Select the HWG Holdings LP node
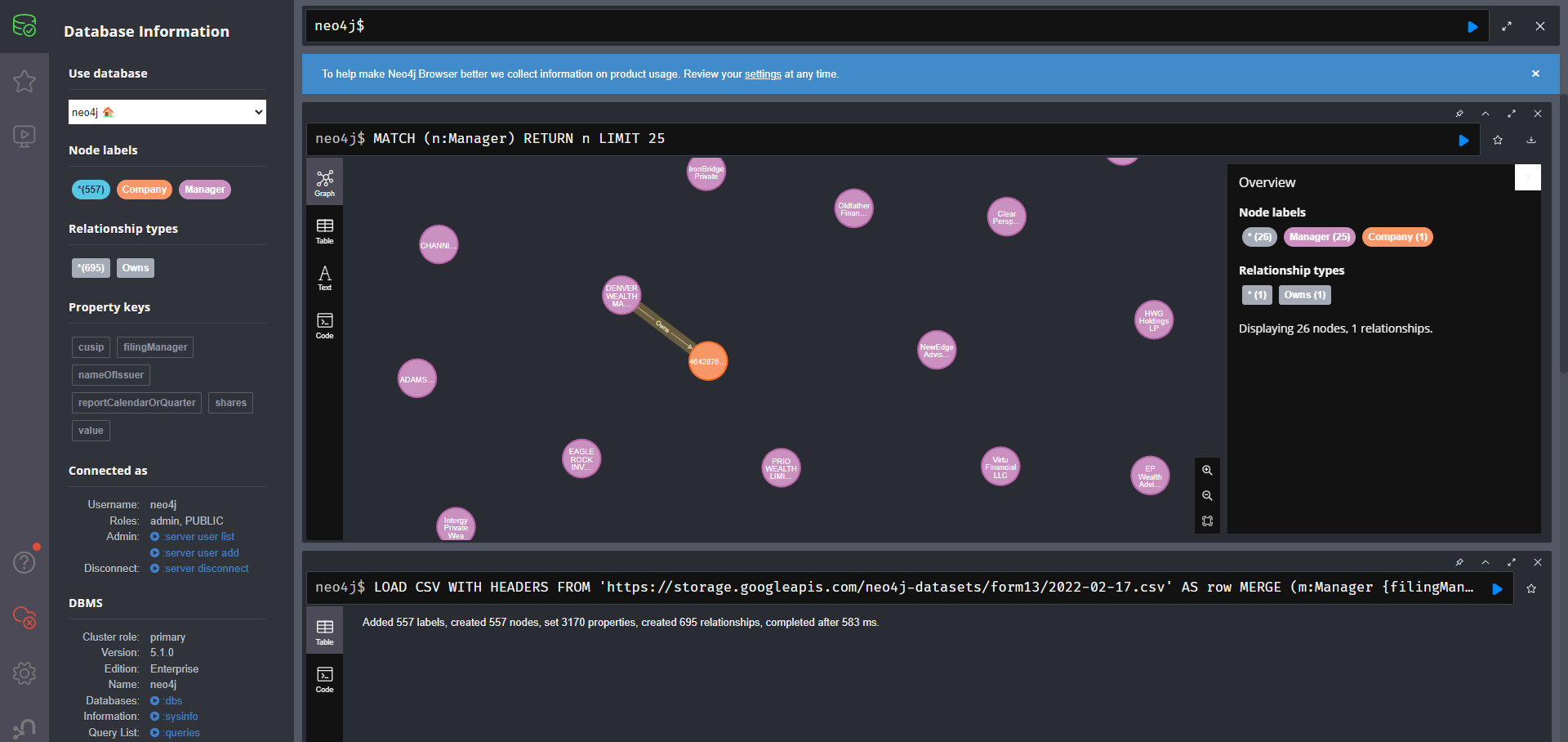The height and width of the screenshot is (742, 1568). (1154, 320)
